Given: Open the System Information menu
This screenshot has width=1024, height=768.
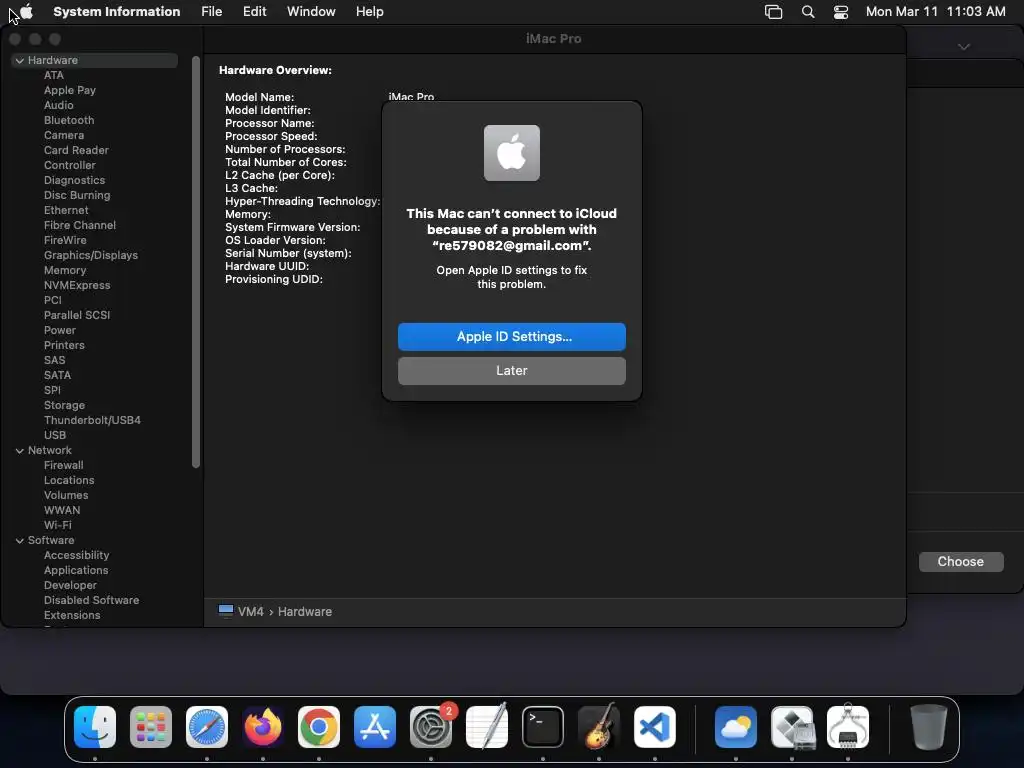Looking at the screenshot, I should click(x=116, y=12).
